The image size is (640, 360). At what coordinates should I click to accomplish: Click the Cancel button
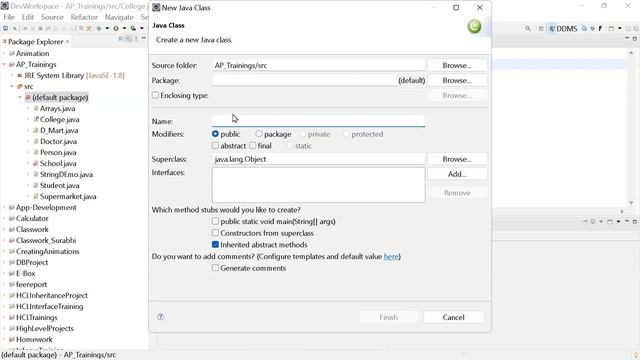tap(453, 317)
